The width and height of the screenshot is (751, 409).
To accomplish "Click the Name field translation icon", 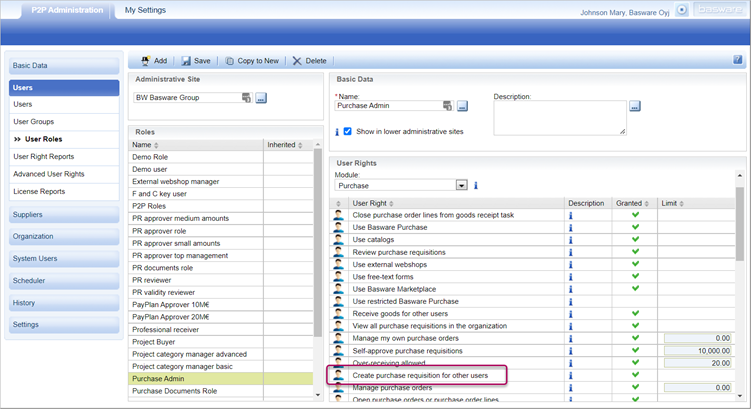I will tap(447, 106).
